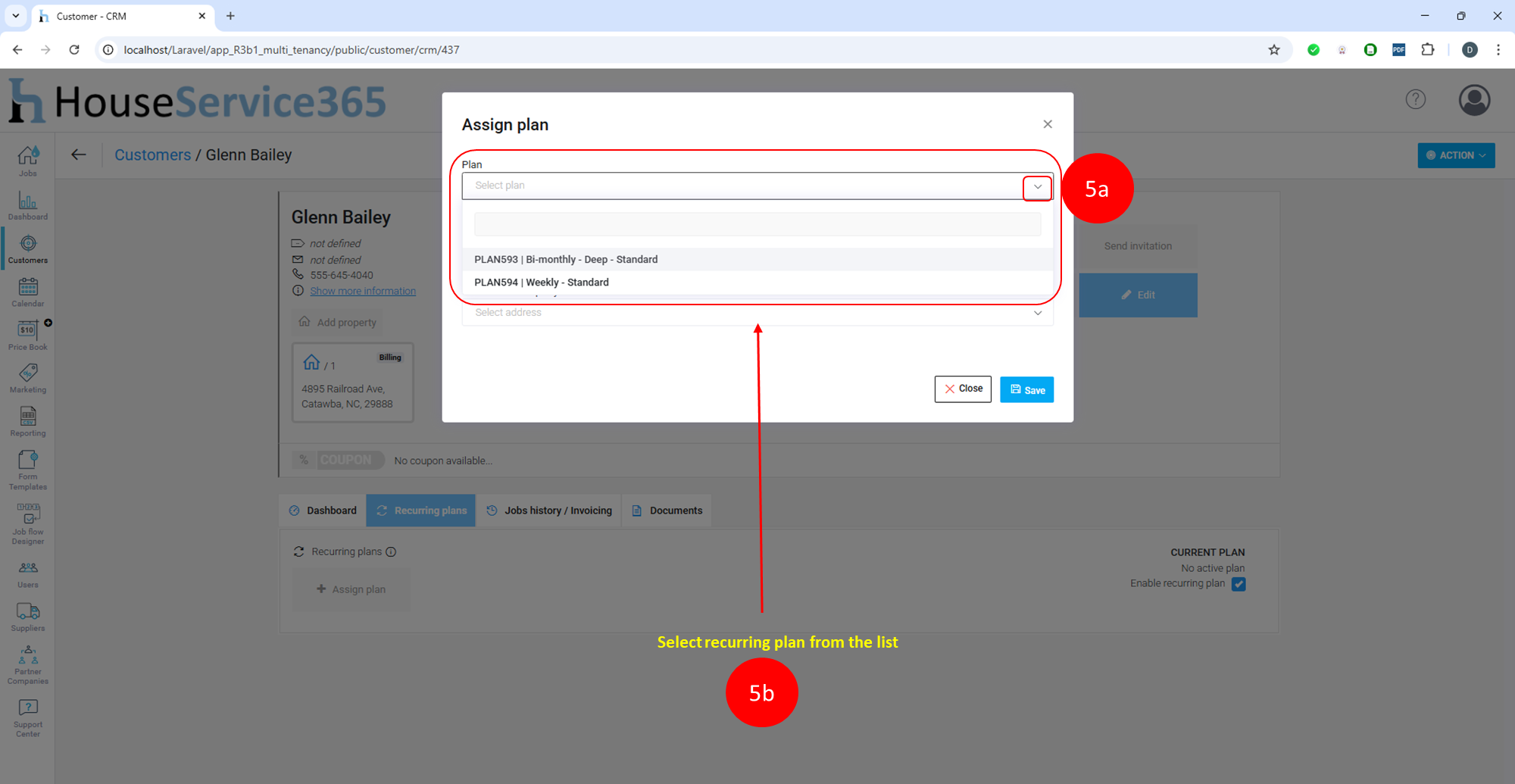Open the user profile avatar
This screenshot has height=784, width=1515.
tap(1474, 100)
